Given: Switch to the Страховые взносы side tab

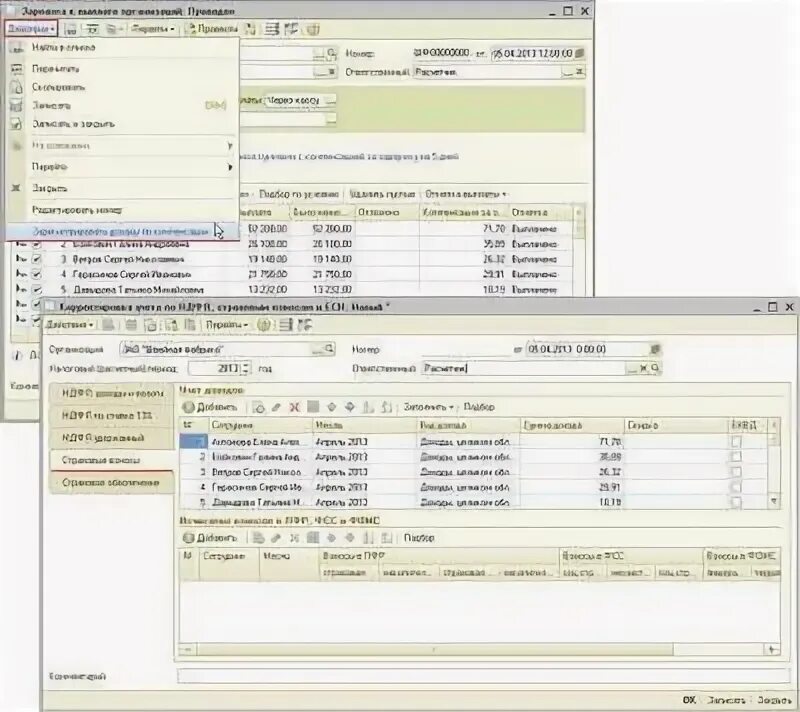Looking at the screenshot, I should (x=112, y=460).
